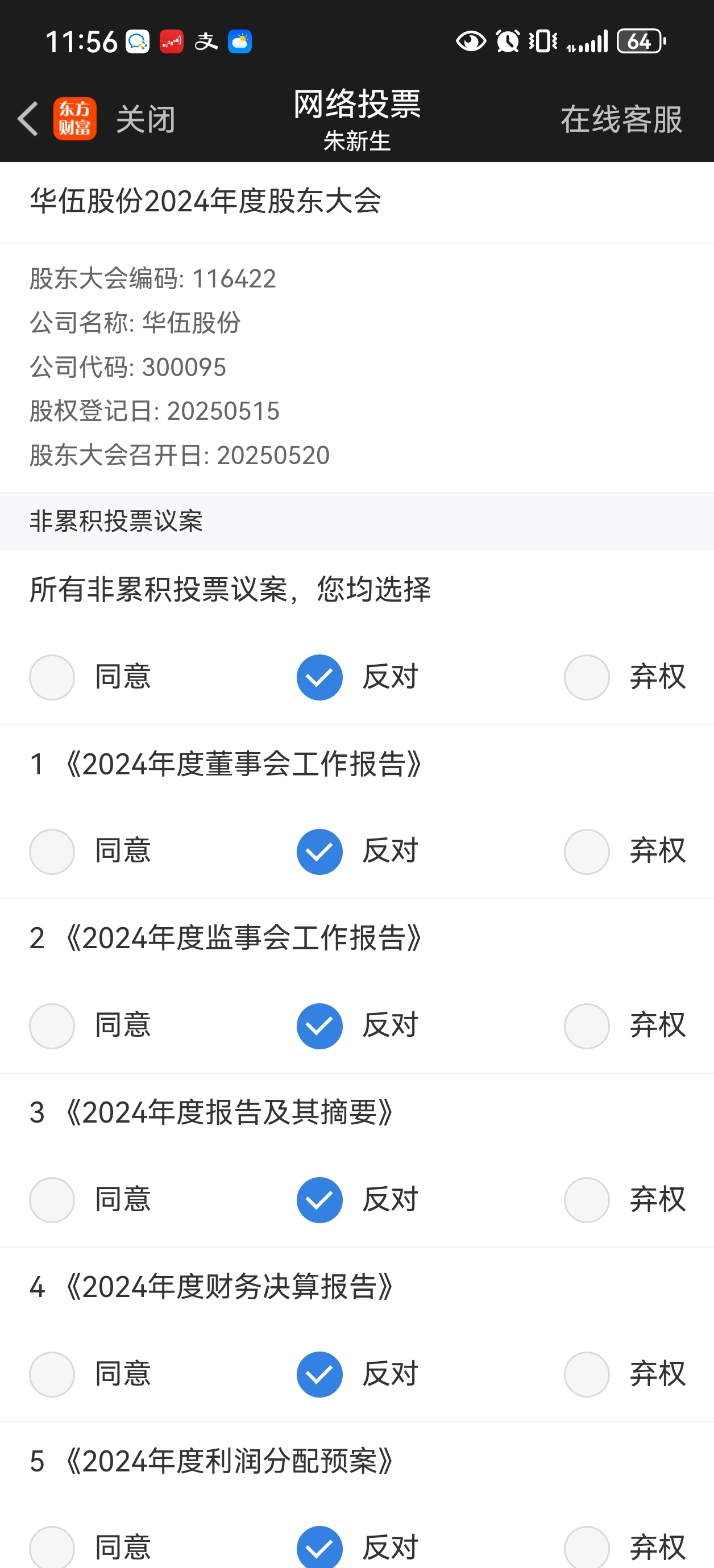
Task: Tap the 网络投票 page title
Action: click(x=357, y=103)
